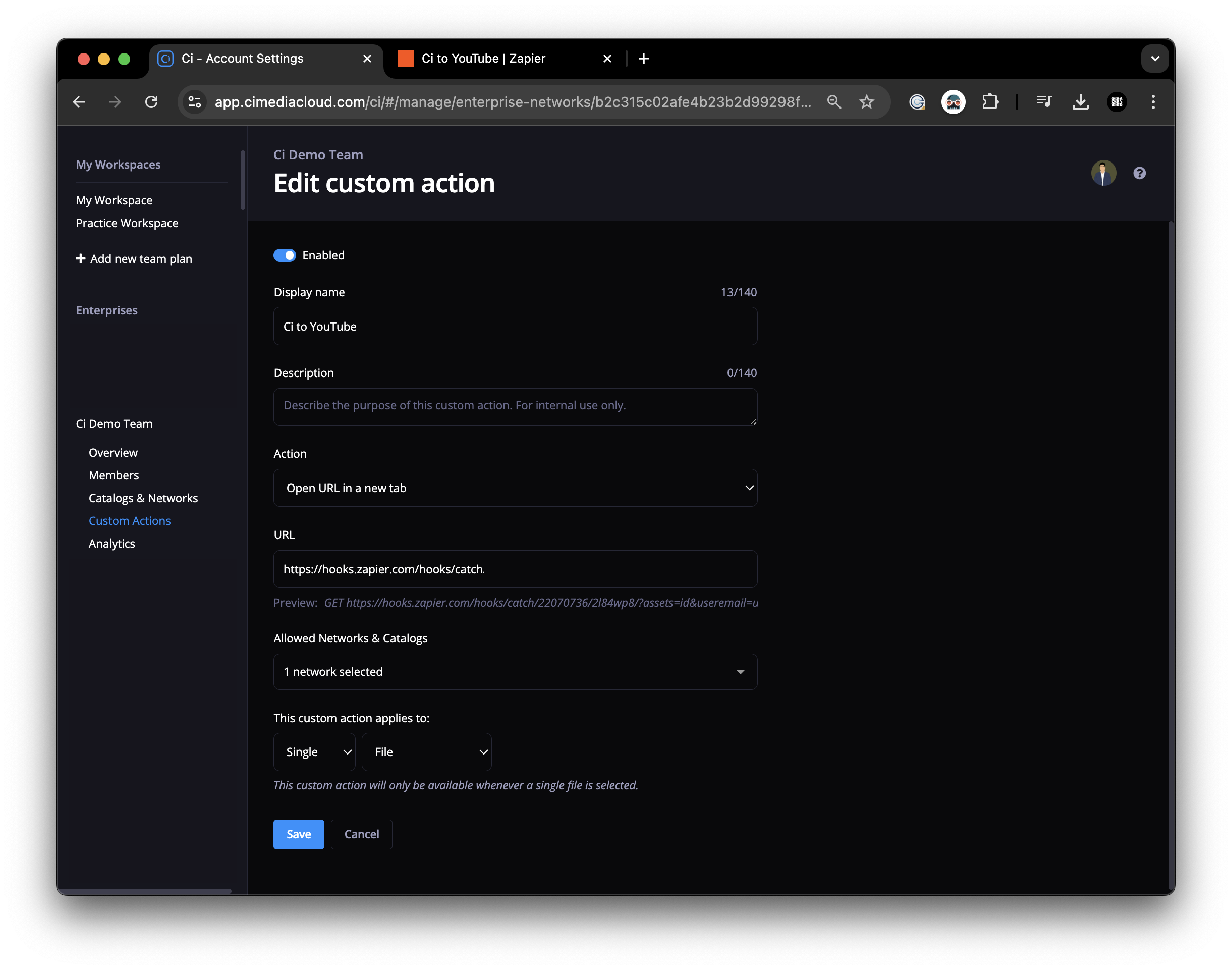The height and width of the screenshot is (970, 1232).
Task: Click the browser address bar URL
Action: (512, 102)
